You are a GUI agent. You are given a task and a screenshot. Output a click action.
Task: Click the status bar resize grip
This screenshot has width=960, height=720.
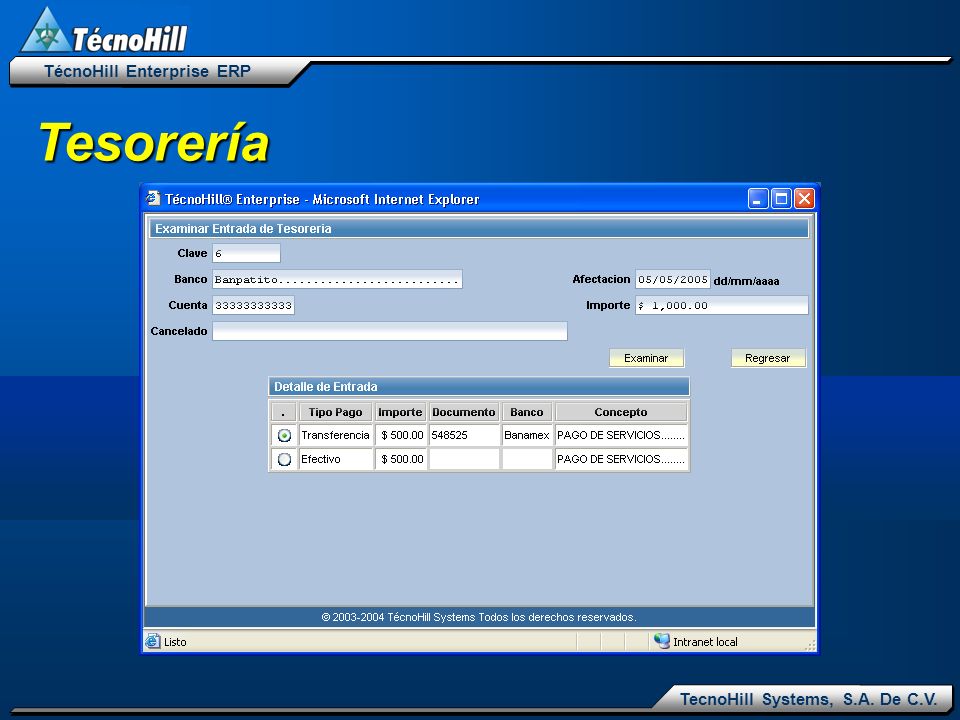(x=810, y=644)
